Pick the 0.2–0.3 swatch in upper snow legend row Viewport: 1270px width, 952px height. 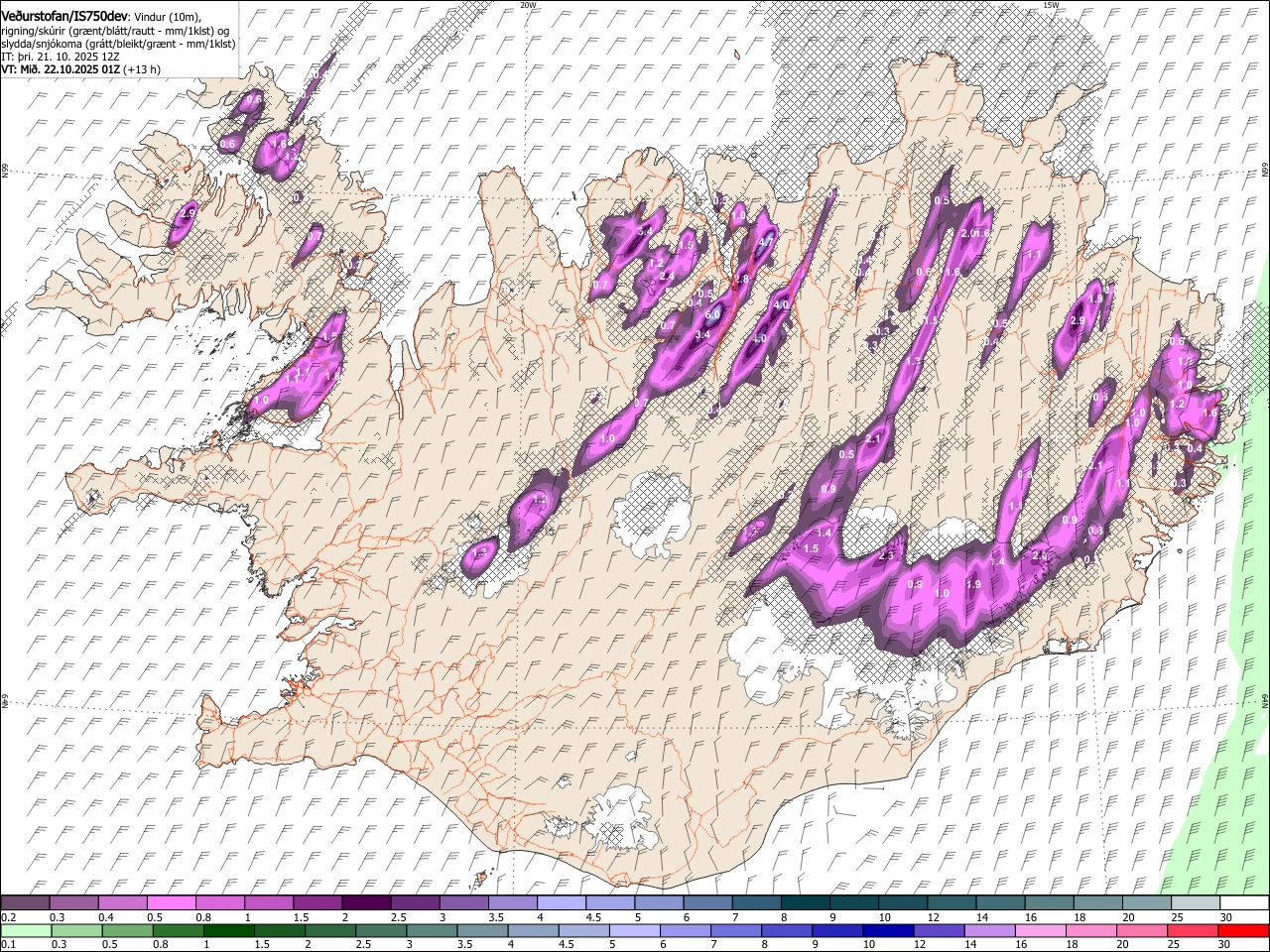tap(25, 903)
